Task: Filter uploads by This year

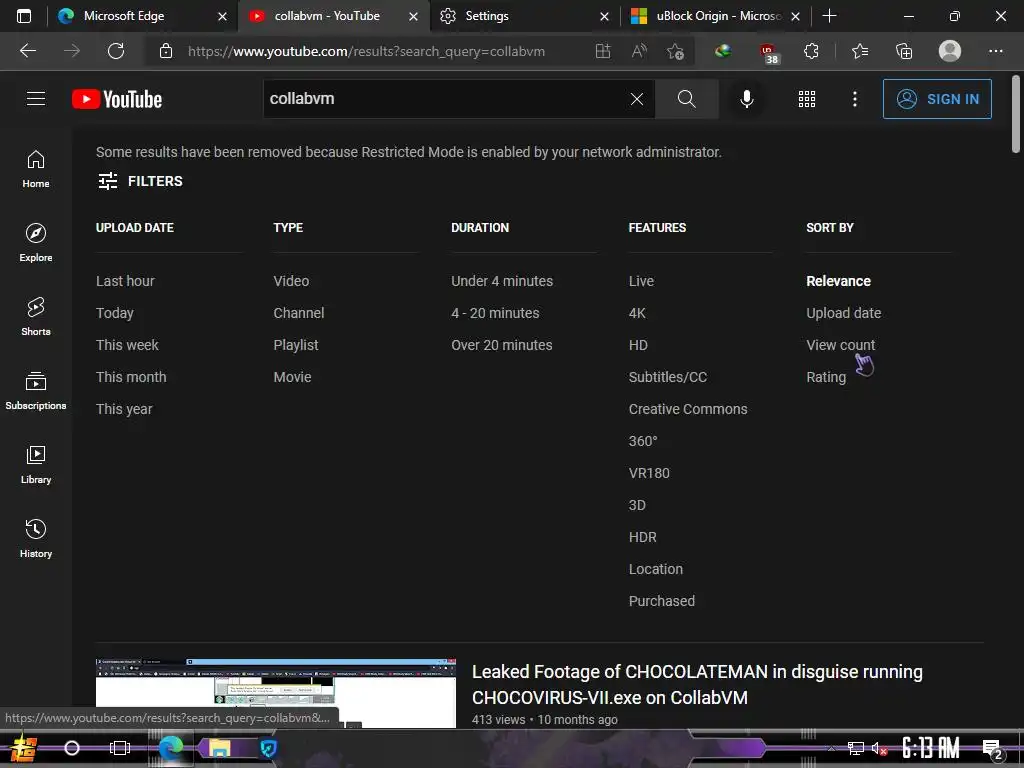Action: [124, 409]
